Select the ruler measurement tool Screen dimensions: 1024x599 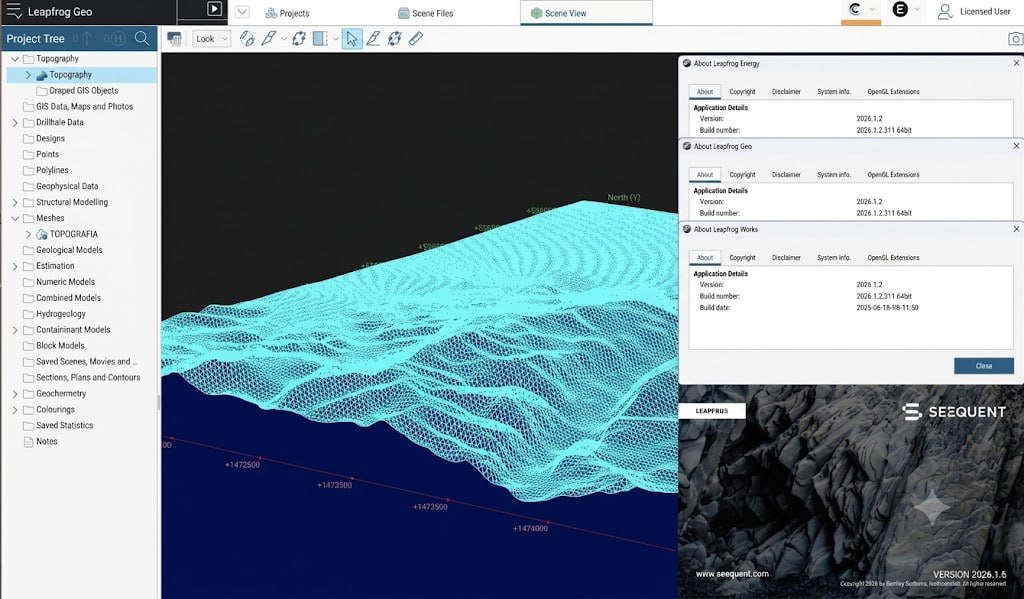point(416,39)
